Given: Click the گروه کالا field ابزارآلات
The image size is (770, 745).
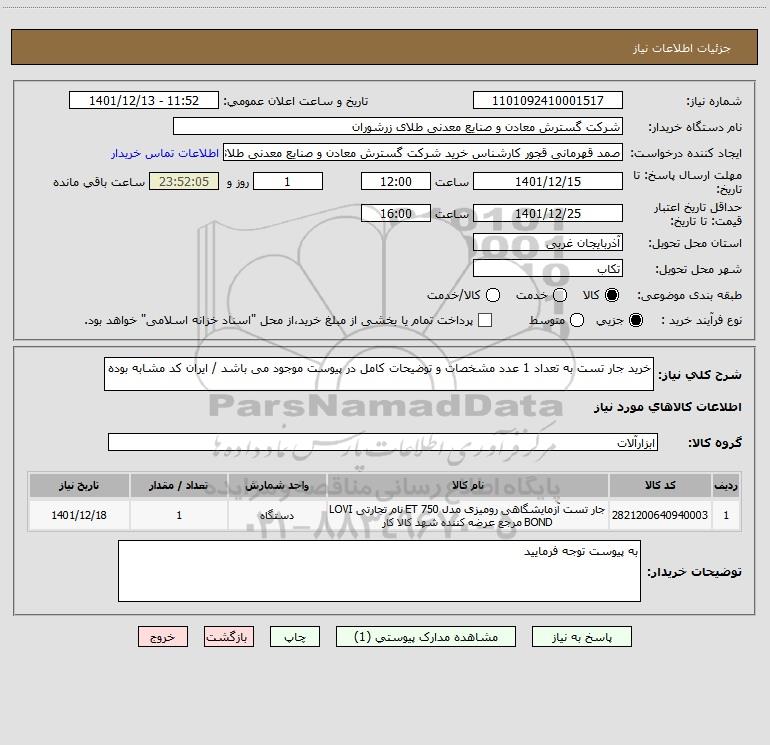Looking at the screenshot, I should (x=383, y=442).
